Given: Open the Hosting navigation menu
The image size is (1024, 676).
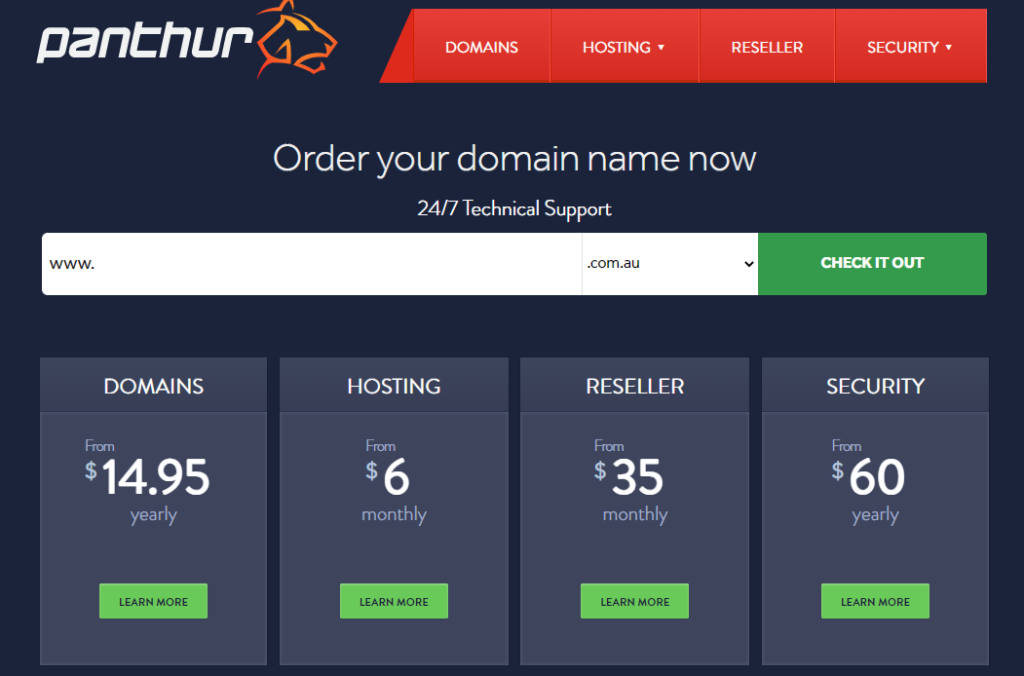Looking at the screenshot, I should pos(616,47).
